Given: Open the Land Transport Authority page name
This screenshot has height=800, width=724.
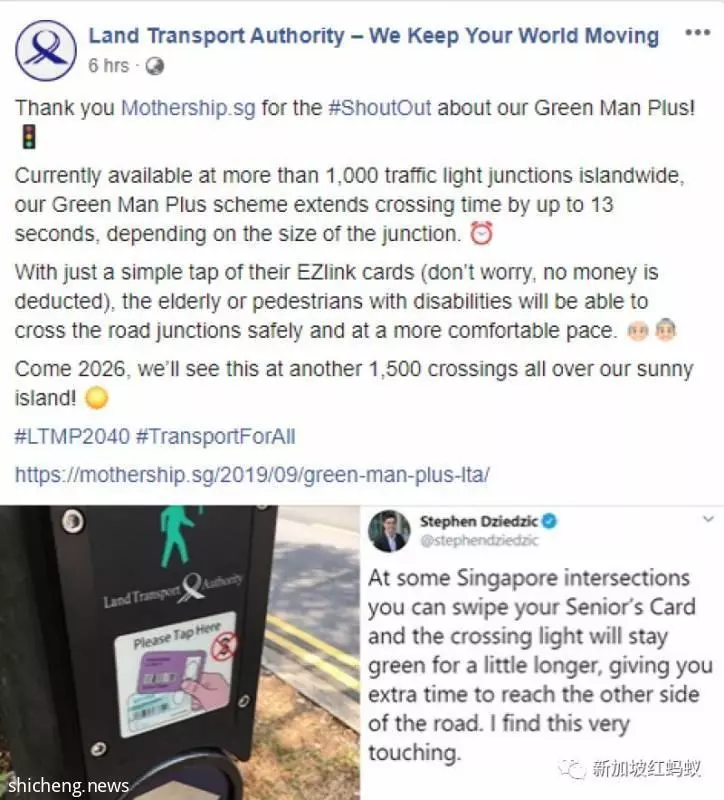Looking at the screenshot, I should coord(373,36).
